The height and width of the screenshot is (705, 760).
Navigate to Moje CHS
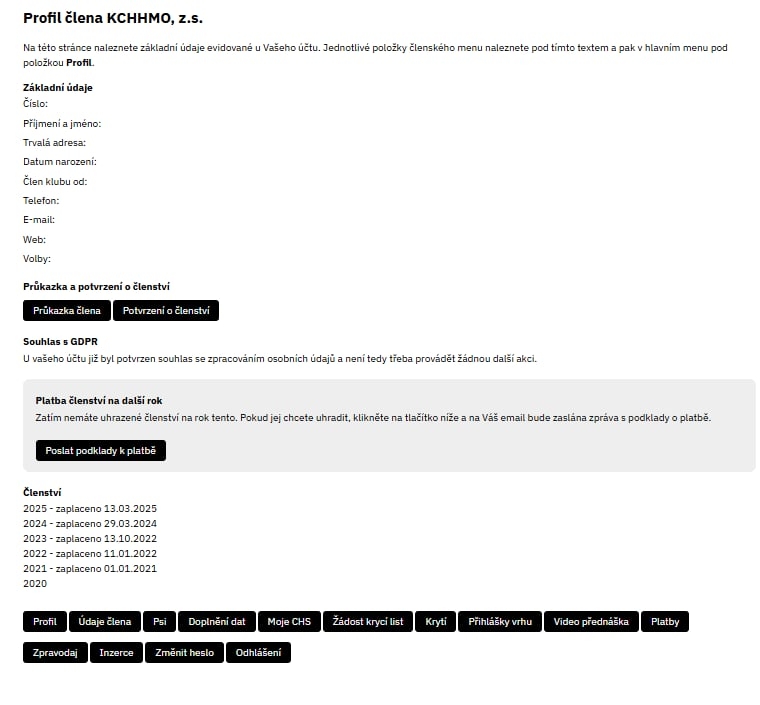pyautogui.click(x=289, y=622)
